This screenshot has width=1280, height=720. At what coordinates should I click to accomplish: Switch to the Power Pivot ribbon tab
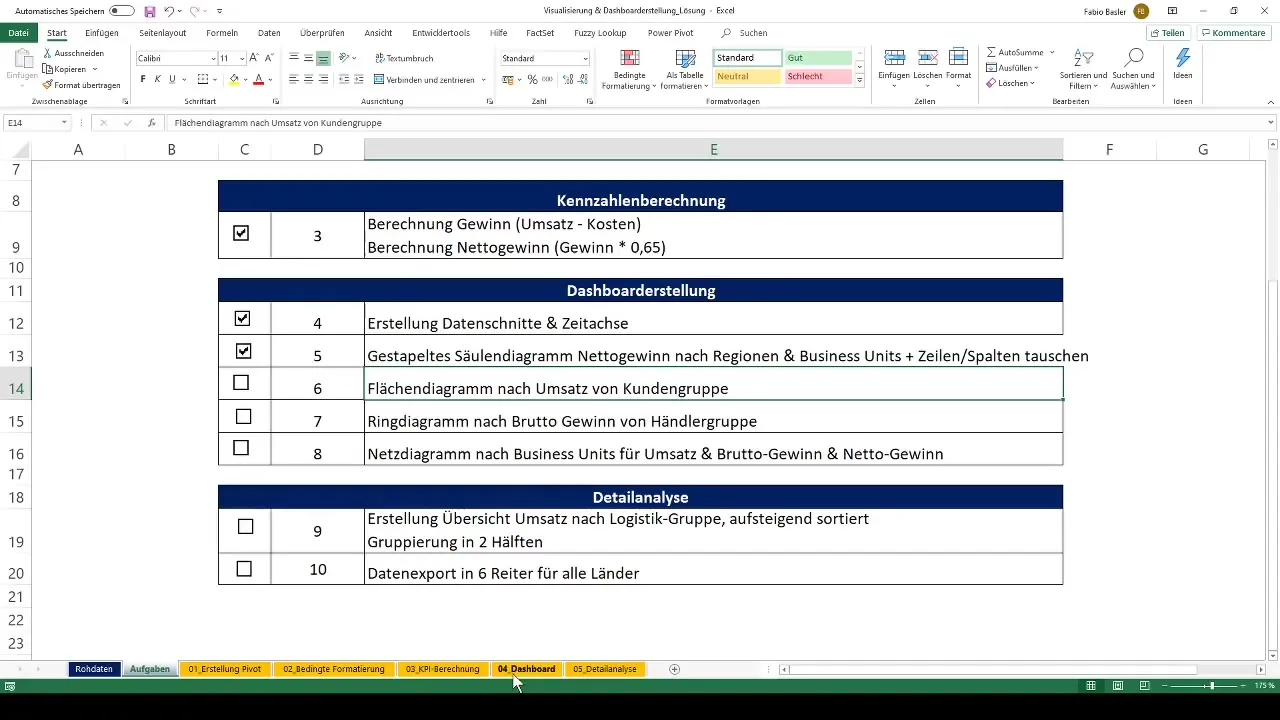click(670, 33)
